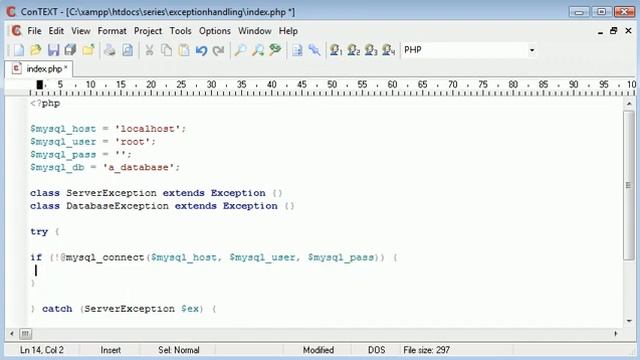This screenshot has height=360, width=640.
Task: Click 'Sel: Normal' in the status bar
Action: click(179, 350)
